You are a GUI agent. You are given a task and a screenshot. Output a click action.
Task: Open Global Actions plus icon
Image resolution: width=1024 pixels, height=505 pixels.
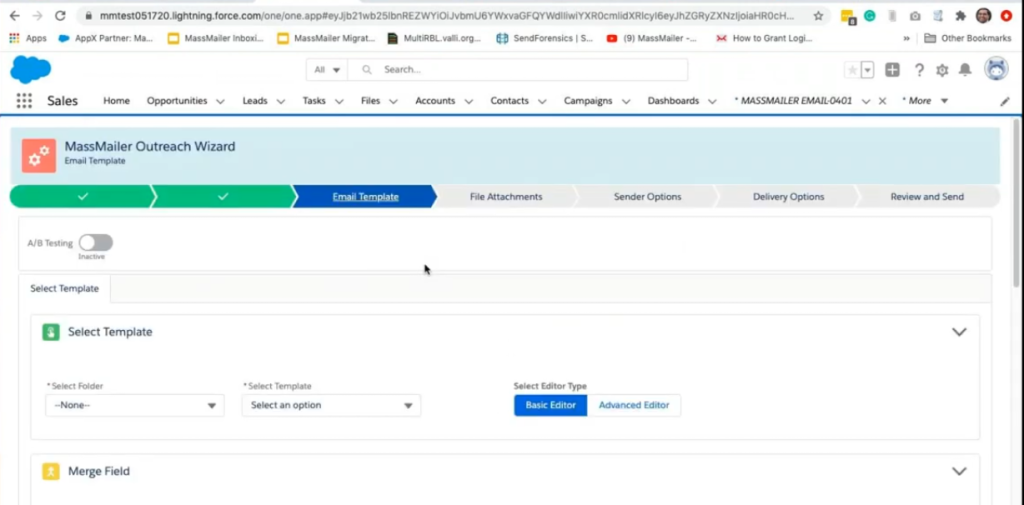pos(892,70)
